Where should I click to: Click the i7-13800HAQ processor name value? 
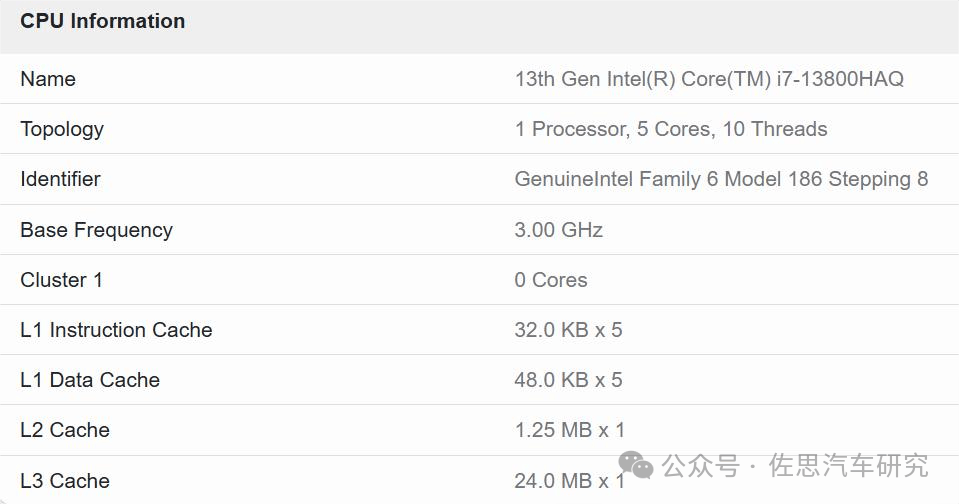coord(709,79)
